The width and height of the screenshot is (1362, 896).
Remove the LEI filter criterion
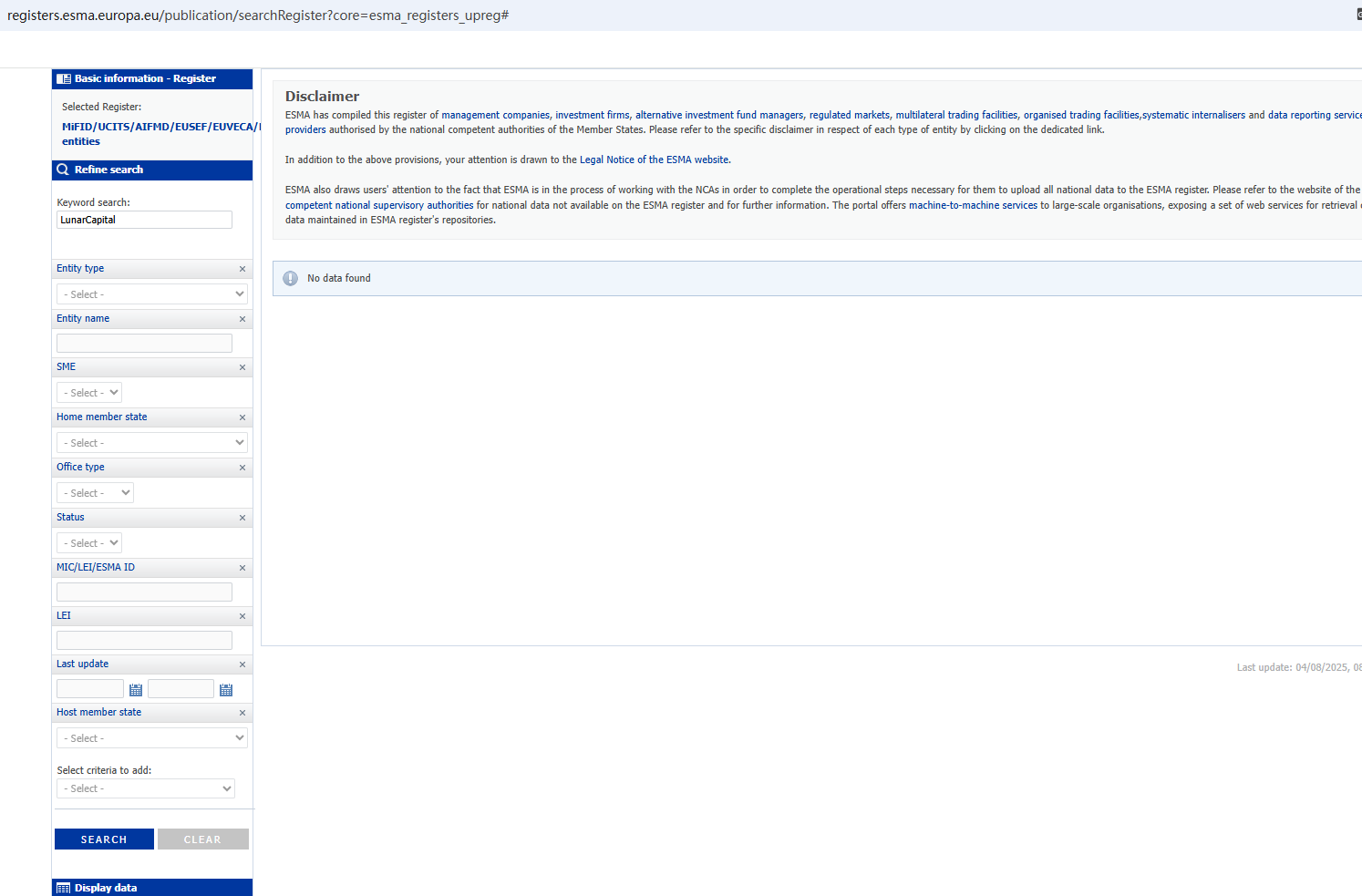point(242,616)
